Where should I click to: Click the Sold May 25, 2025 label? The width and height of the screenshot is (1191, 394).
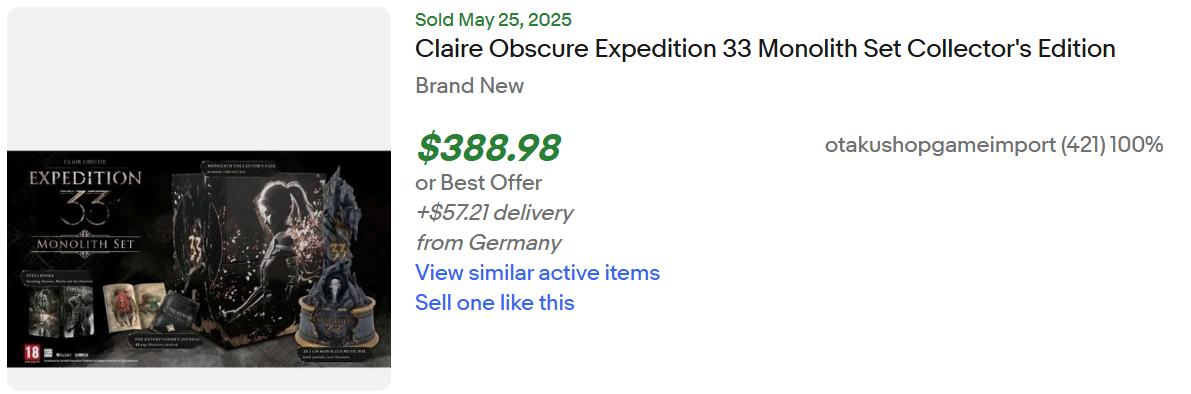click(x=494, y=20)
